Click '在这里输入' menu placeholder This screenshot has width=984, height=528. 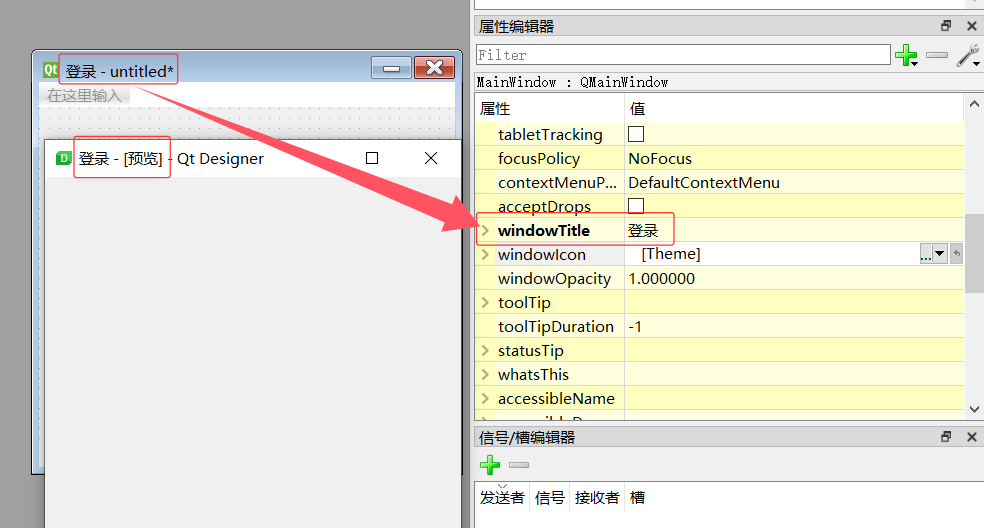84,95
